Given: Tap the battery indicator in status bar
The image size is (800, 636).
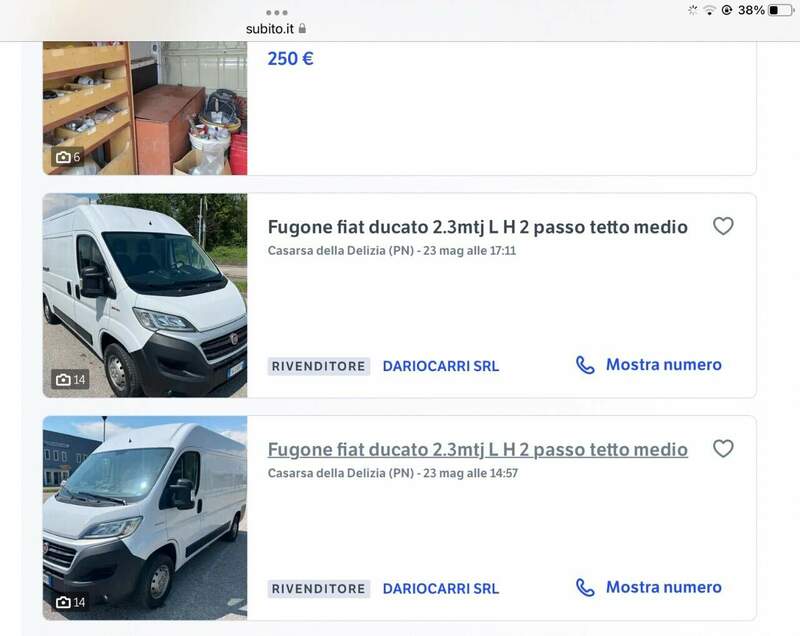Looking at the screenshot, I should tap(781, 10).
